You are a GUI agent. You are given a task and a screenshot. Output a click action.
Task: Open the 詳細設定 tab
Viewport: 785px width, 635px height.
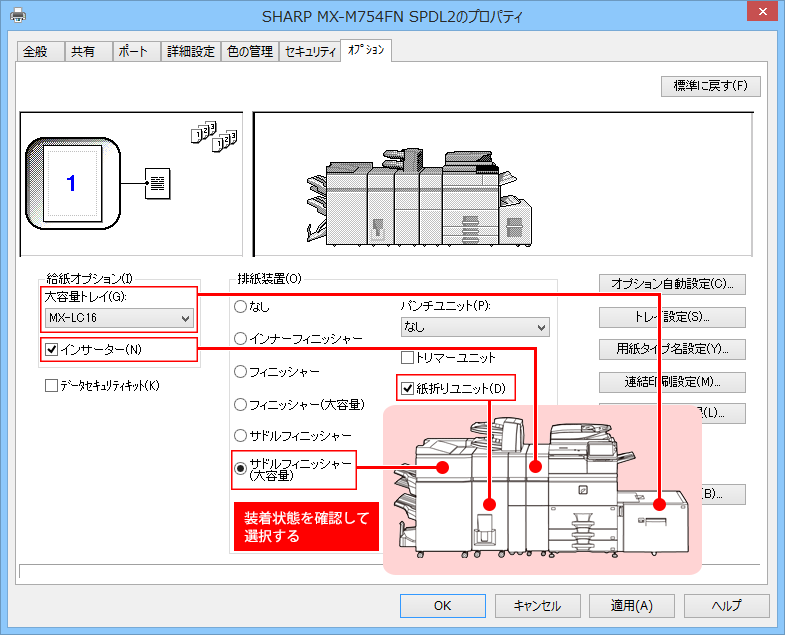click(189, 52)
